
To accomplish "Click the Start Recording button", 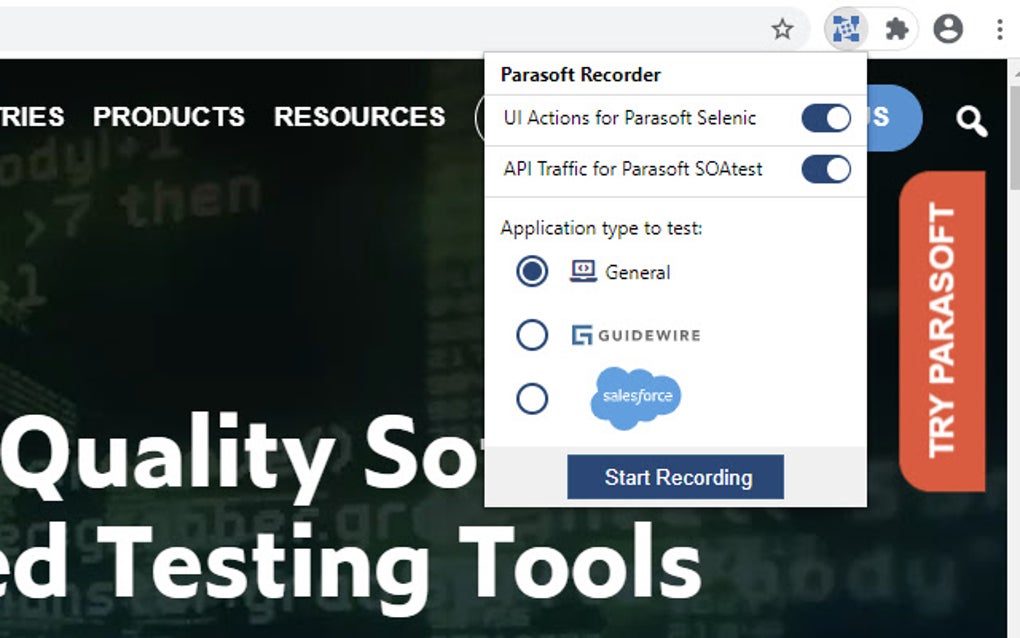I will point(675,477).
